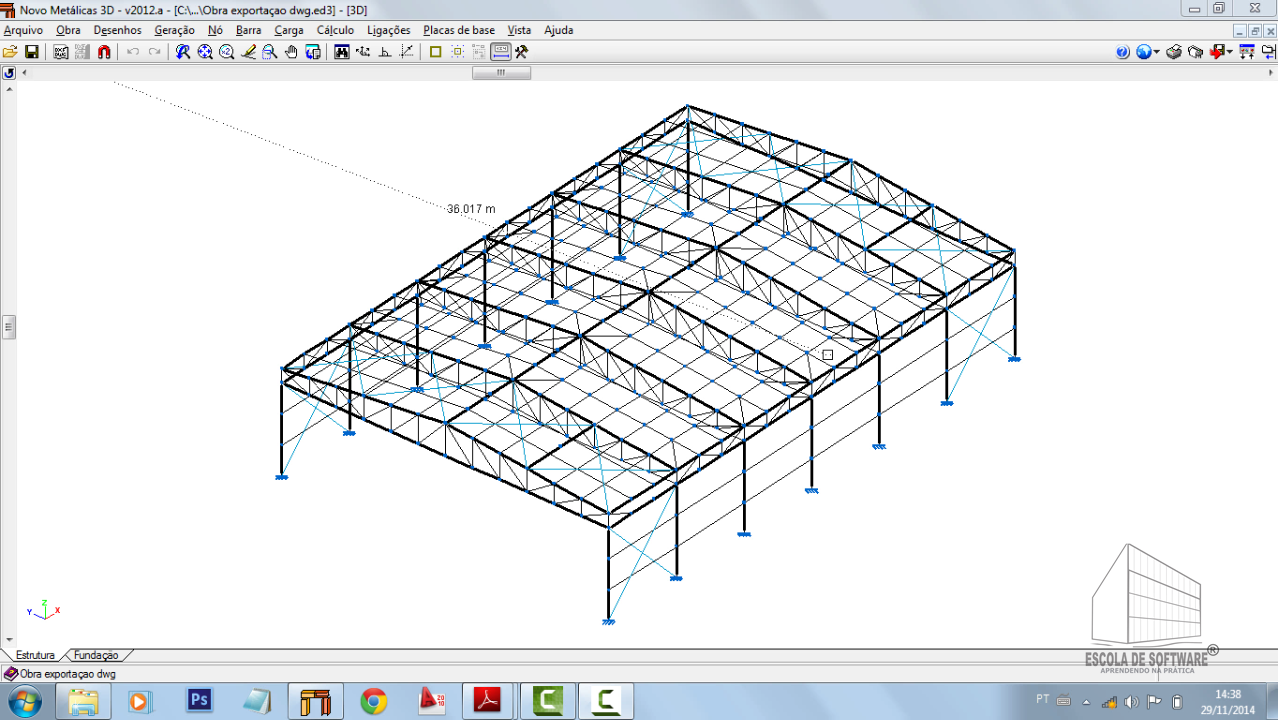Click the horizontal scrollbar thumb at top

(x=501, y=73)
